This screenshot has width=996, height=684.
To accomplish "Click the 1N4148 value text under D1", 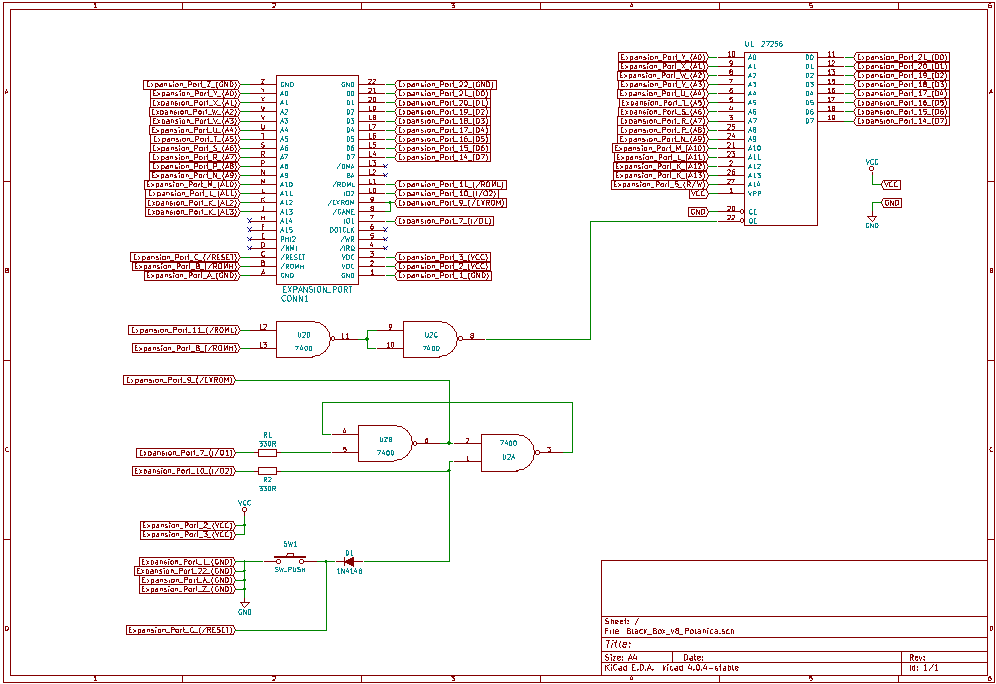I will click(x=349, y=572).
